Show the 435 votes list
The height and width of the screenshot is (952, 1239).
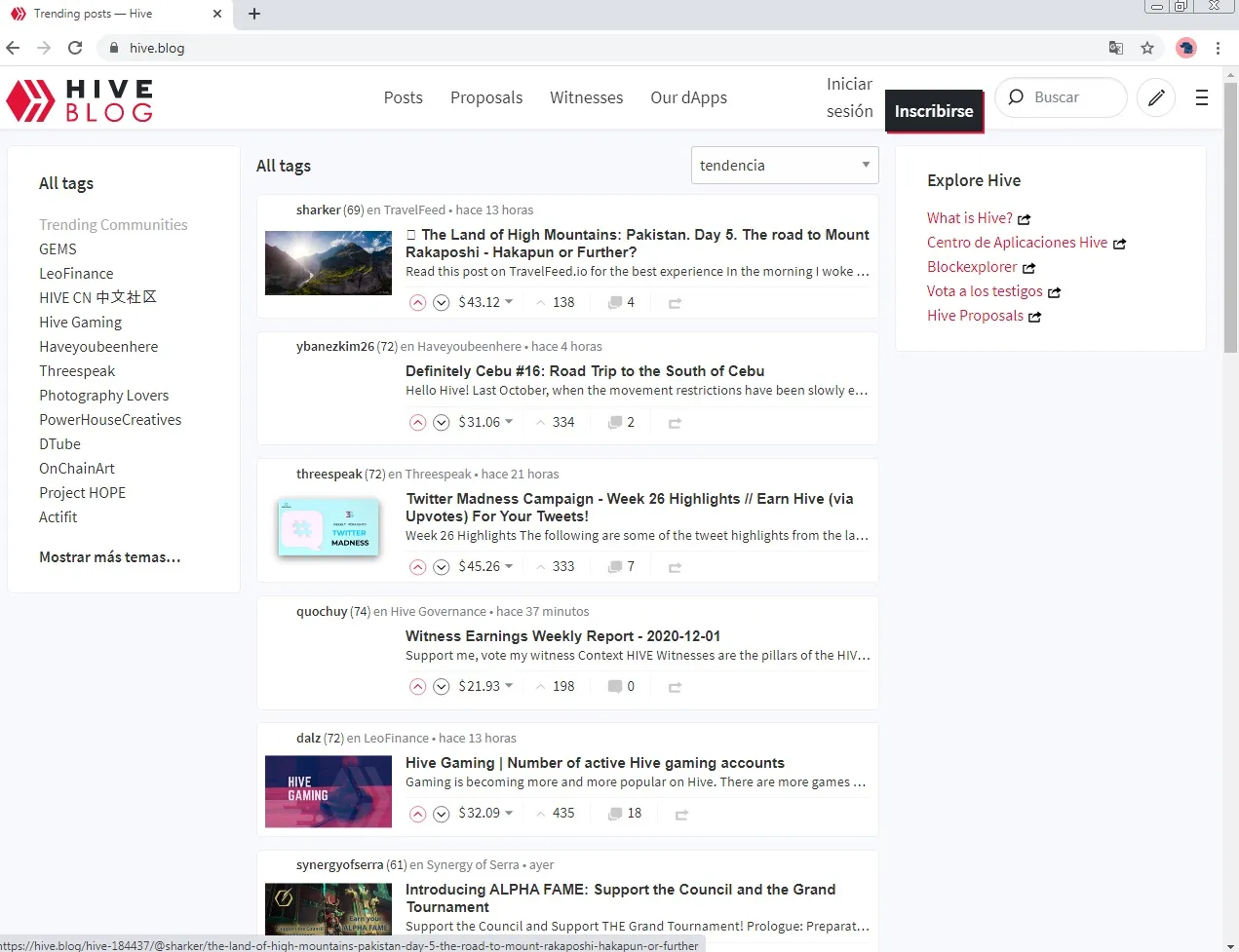point(555,813)
